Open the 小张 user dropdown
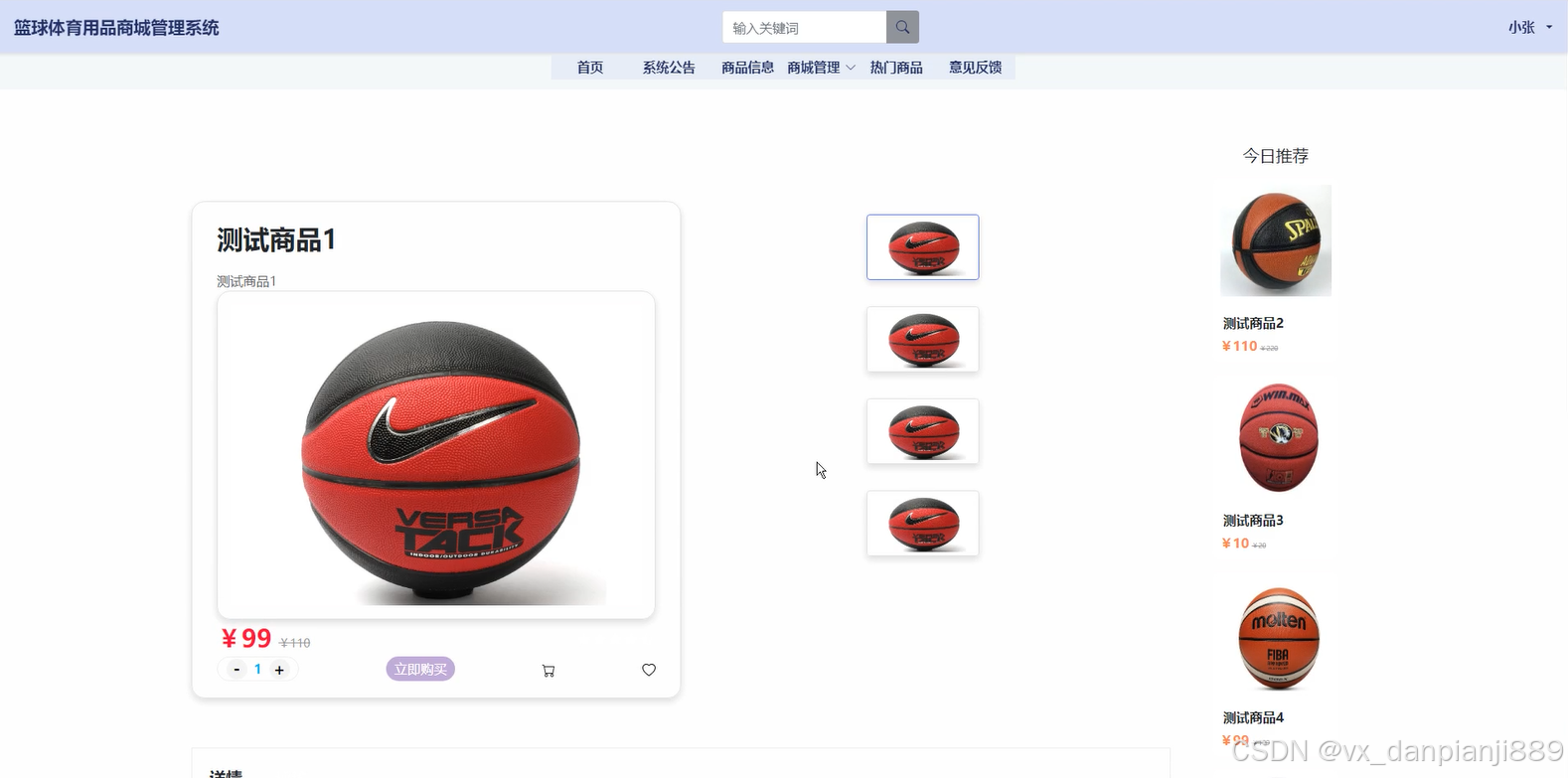This screenshot has width=1568, height=778. pyautogui.click(x=1529, y=28)
